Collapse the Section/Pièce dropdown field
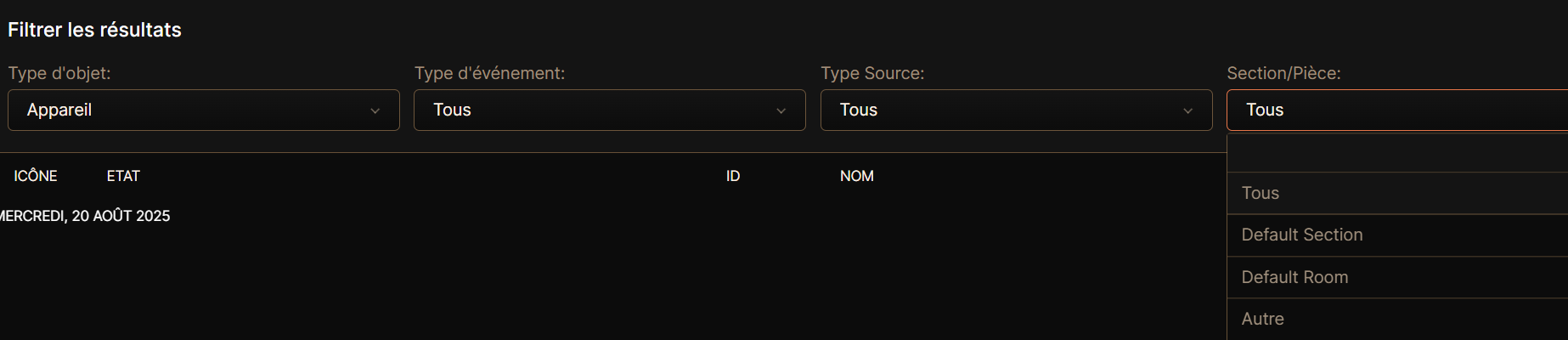Screen dimensions: 1568x340 (x=1397, y=110)
